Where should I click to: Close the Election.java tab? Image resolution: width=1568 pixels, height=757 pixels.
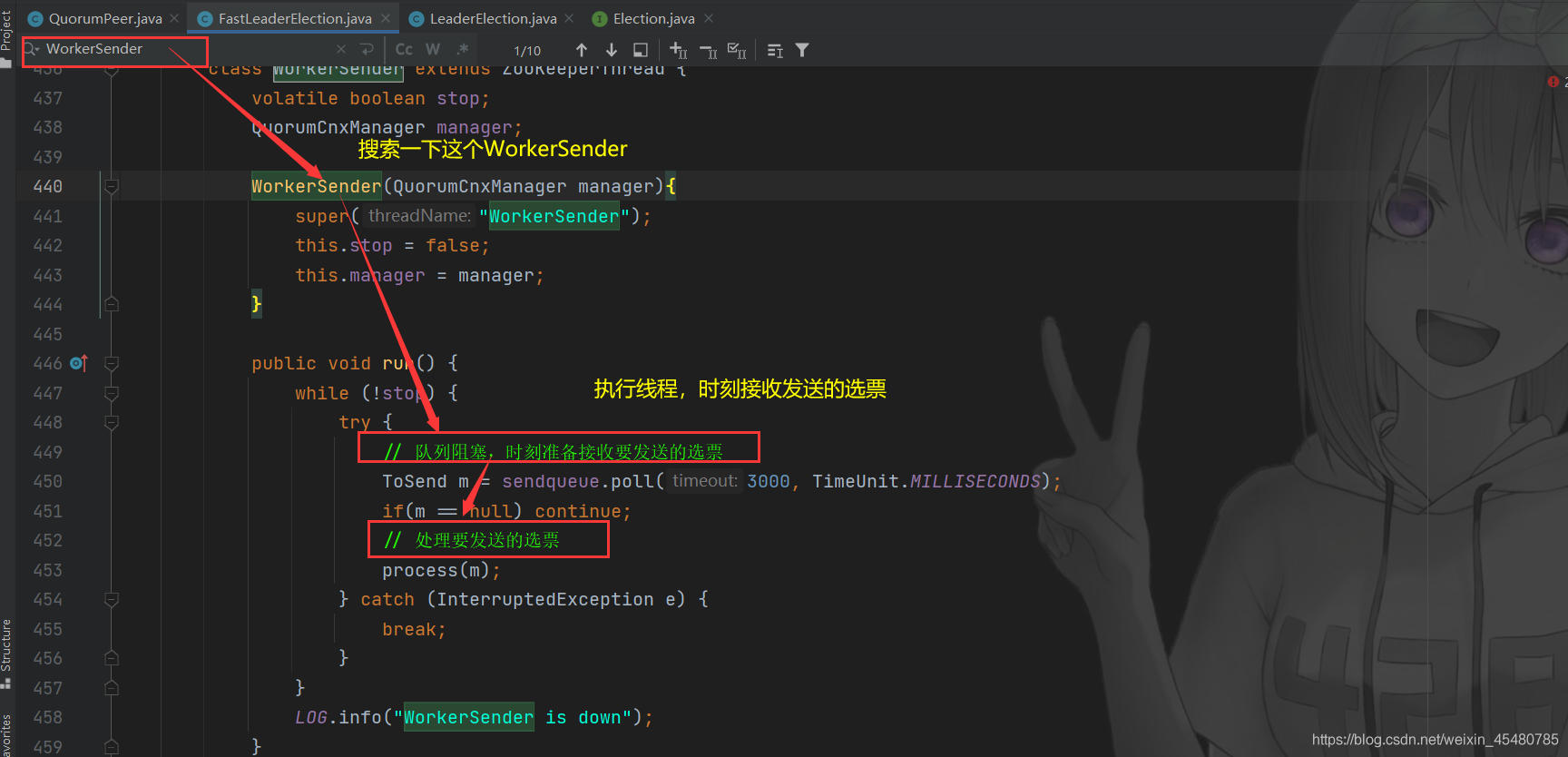click(x=709, y=18)
